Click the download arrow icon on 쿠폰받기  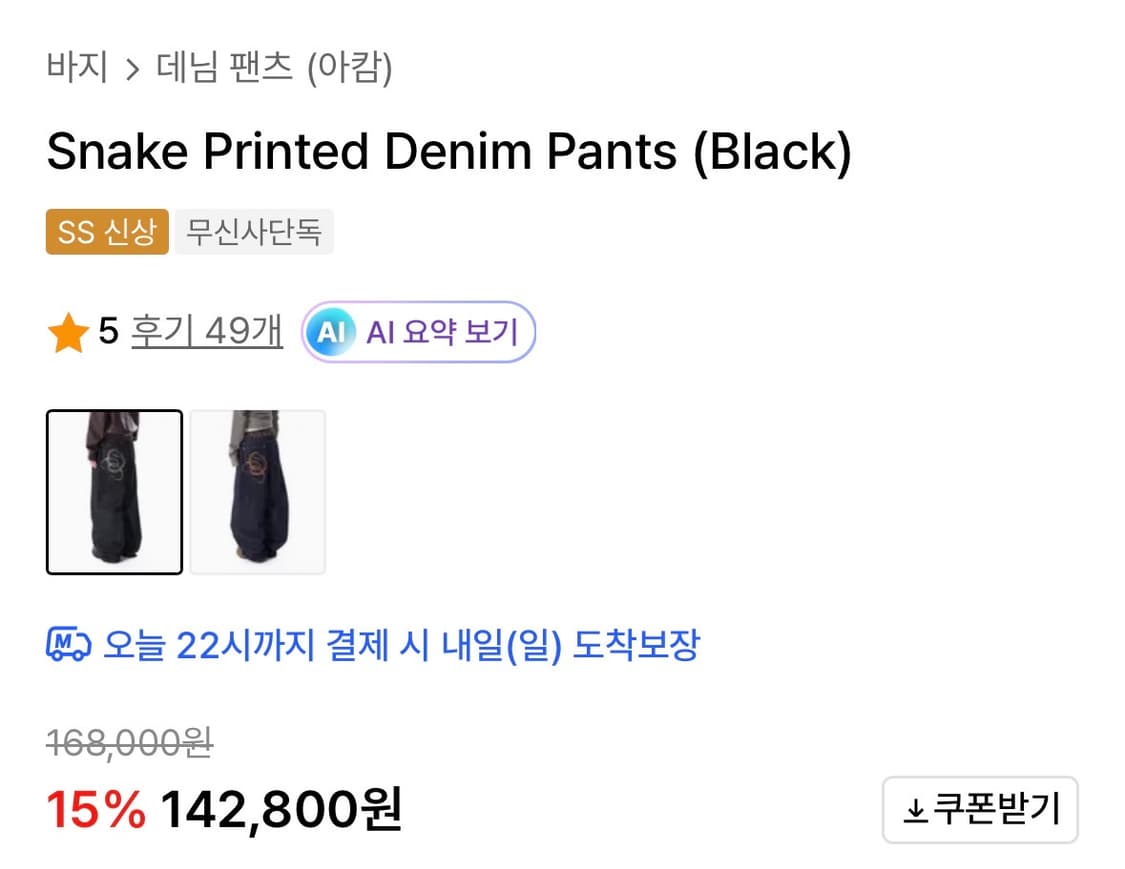916,810
